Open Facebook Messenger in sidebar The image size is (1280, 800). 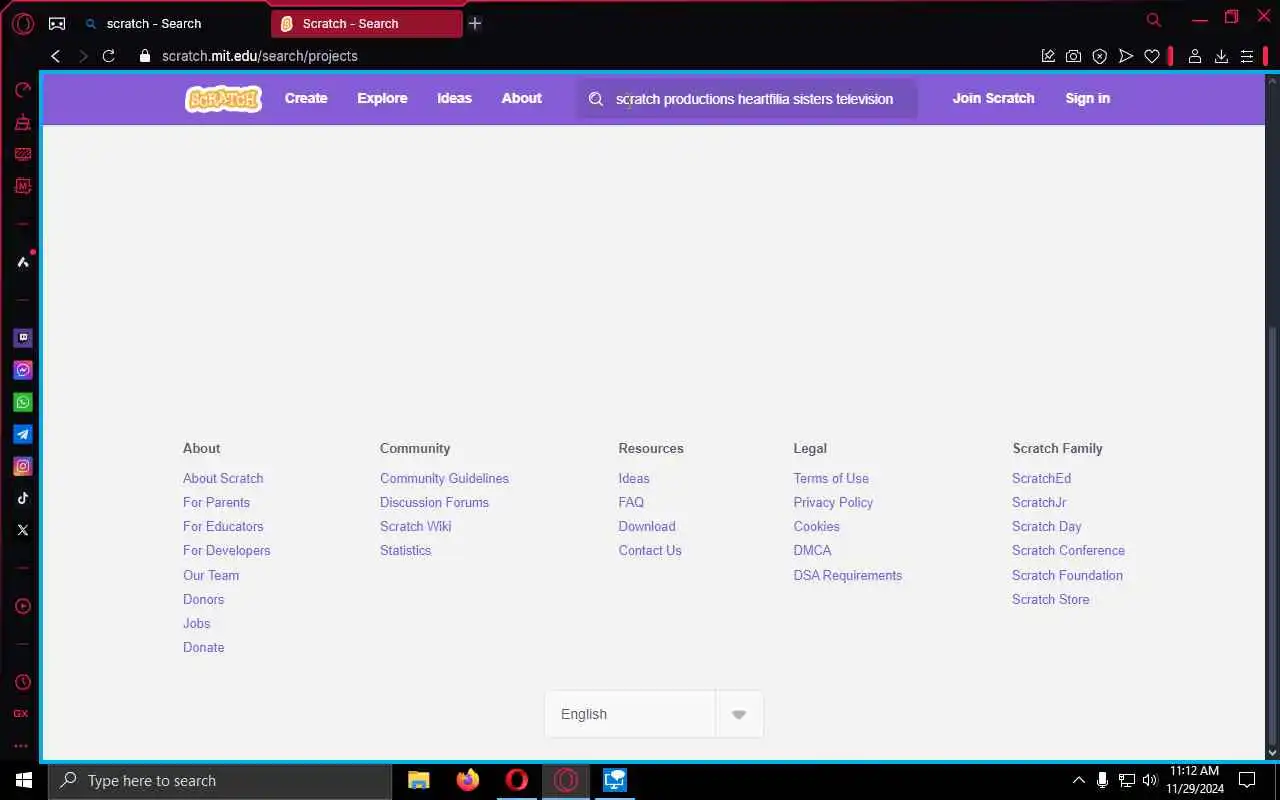pyautogui.click(x=22, y=370)
